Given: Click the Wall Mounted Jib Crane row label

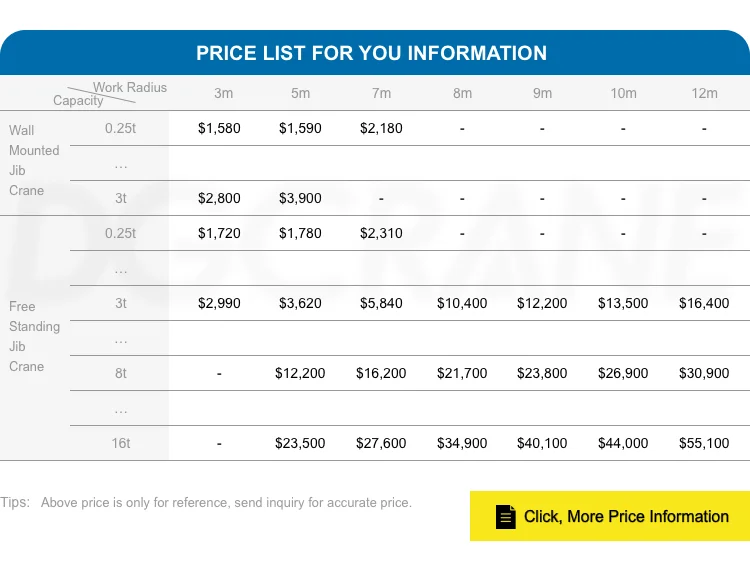Looking at the screenshot, I should pos(34,160).
